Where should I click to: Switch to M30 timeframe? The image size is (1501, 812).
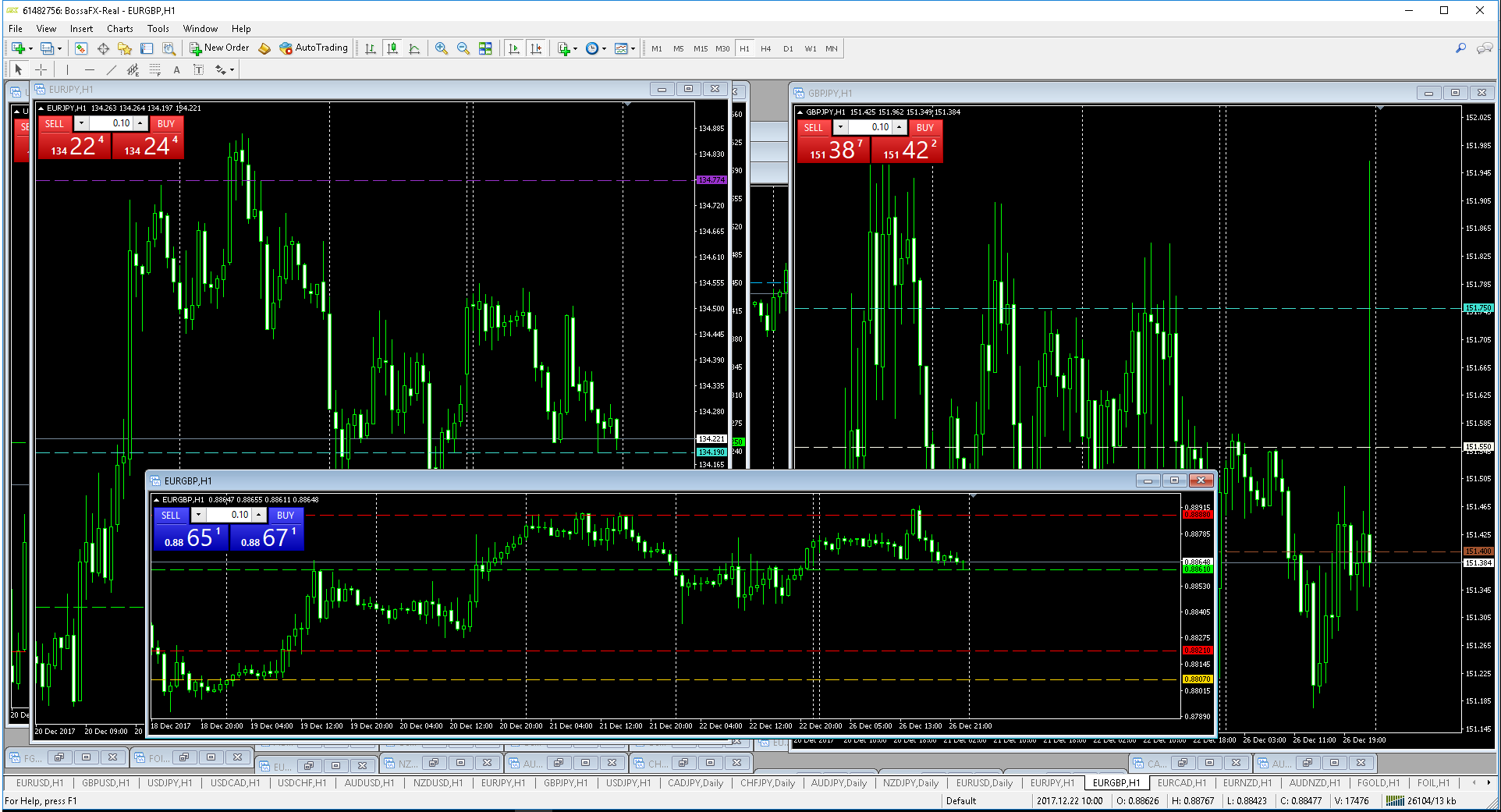pos(722,48)
